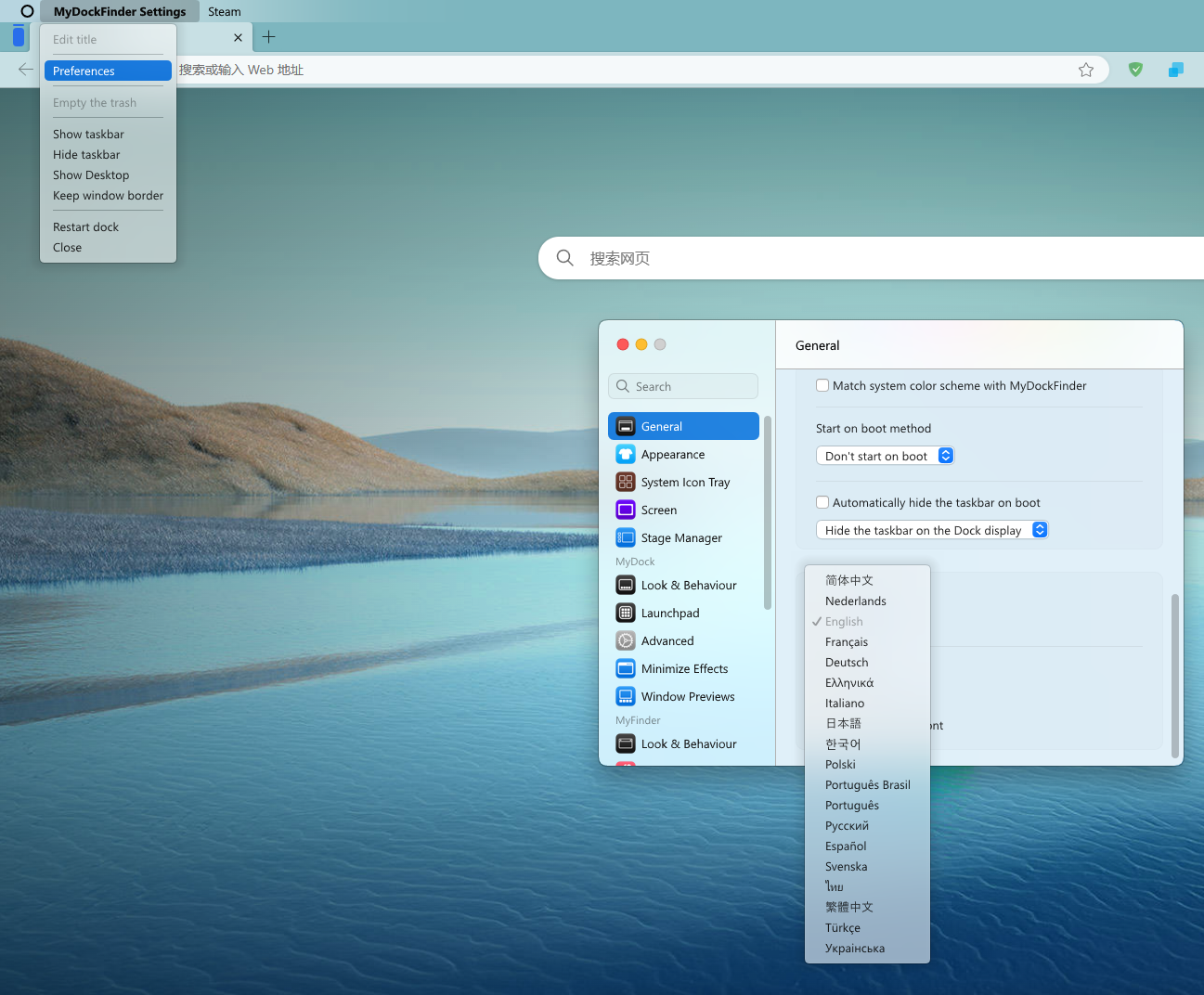This screenshot has width=1204, height=995.
Task: Click the circle logo in menu bar
Action: (27, 11)
